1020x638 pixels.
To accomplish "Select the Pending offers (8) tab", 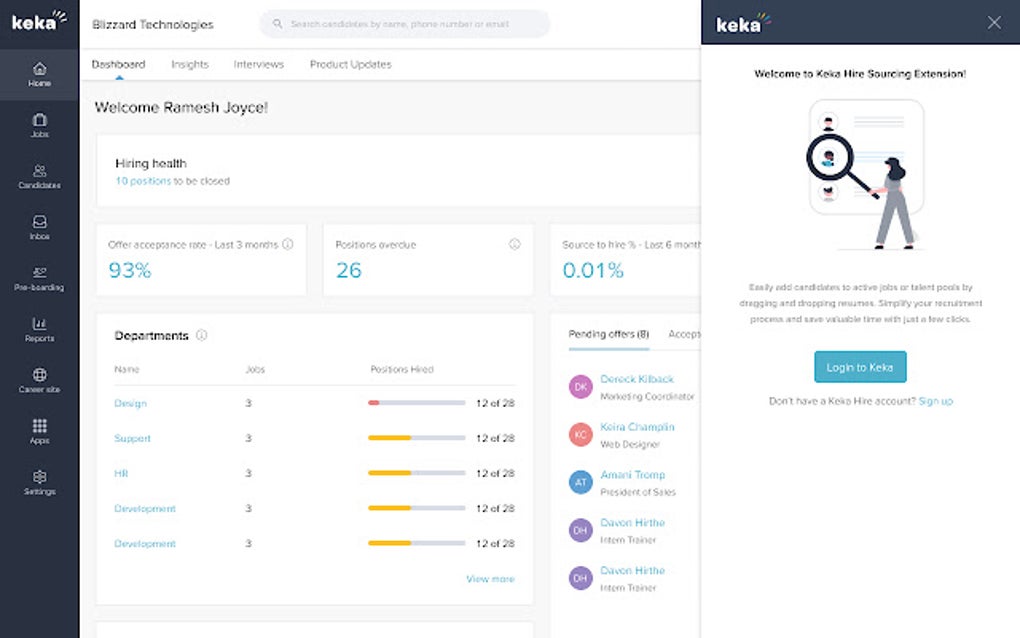I will pos(608,334).
